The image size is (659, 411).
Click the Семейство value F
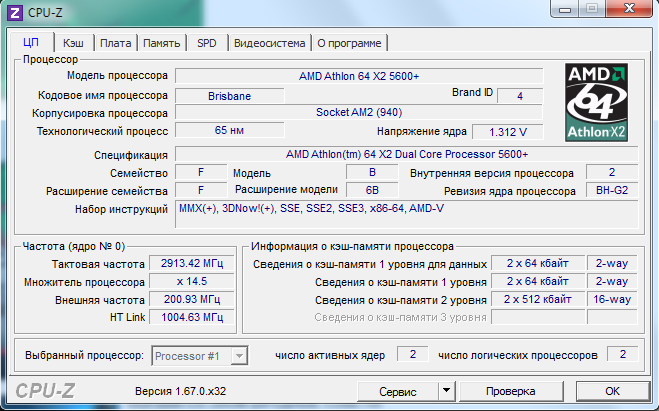coord(201,172)
